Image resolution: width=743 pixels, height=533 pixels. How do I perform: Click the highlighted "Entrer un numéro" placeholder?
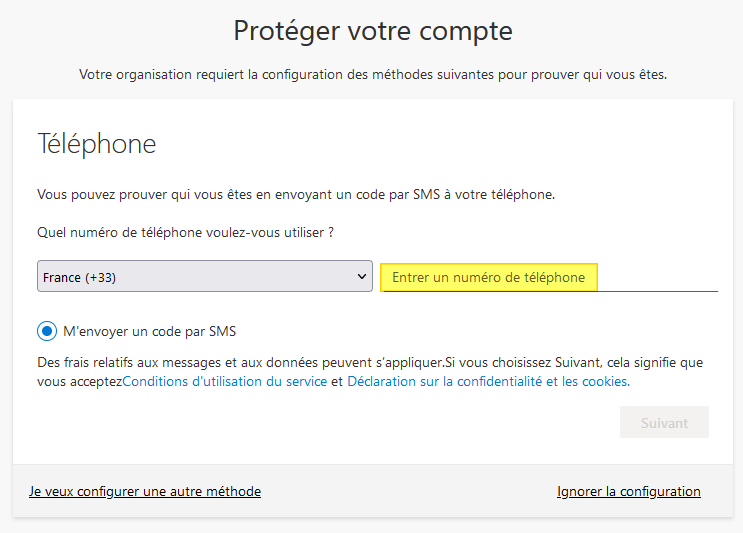tap(488, 277)
